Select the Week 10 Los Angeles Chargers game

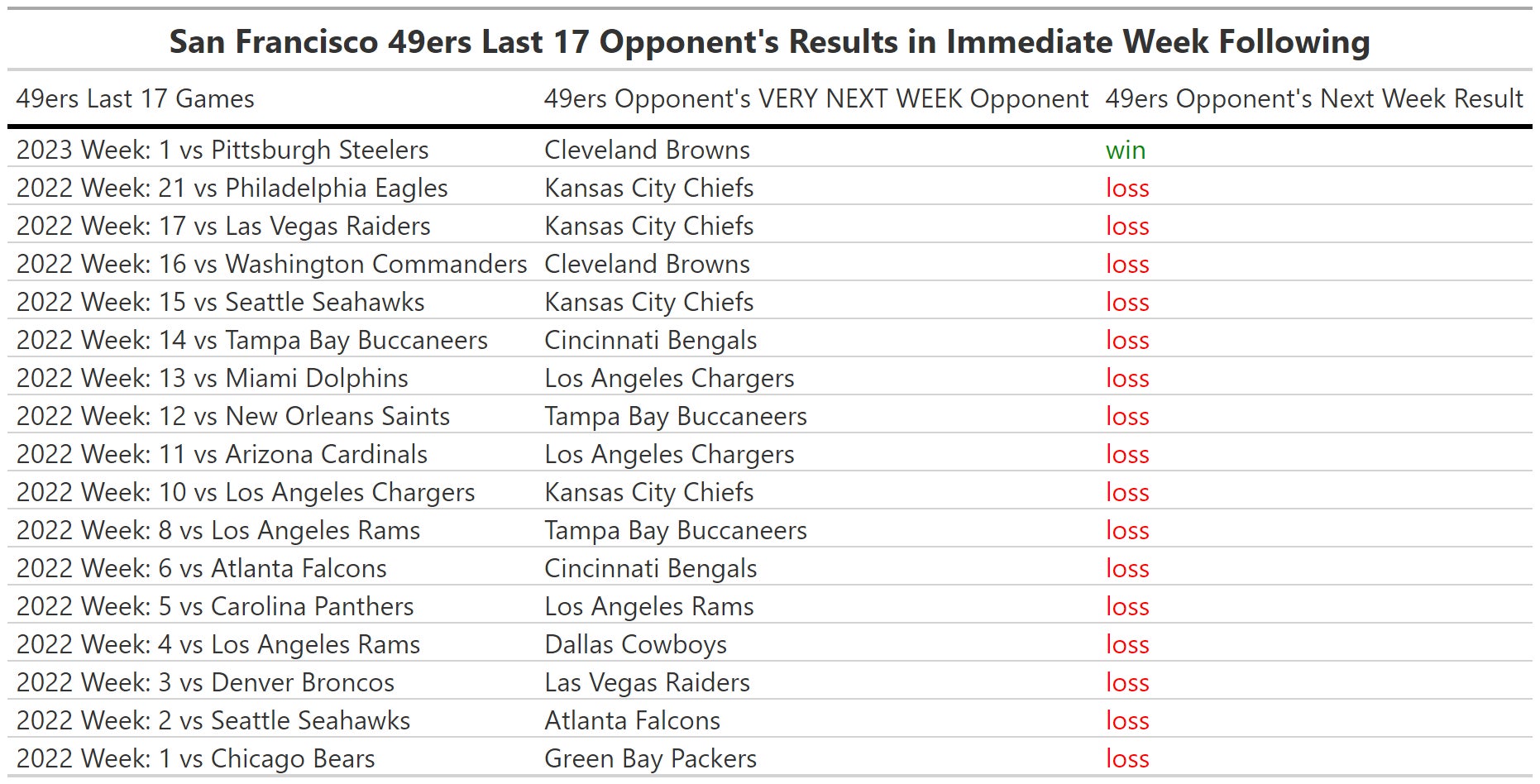(x=246, y=493)
